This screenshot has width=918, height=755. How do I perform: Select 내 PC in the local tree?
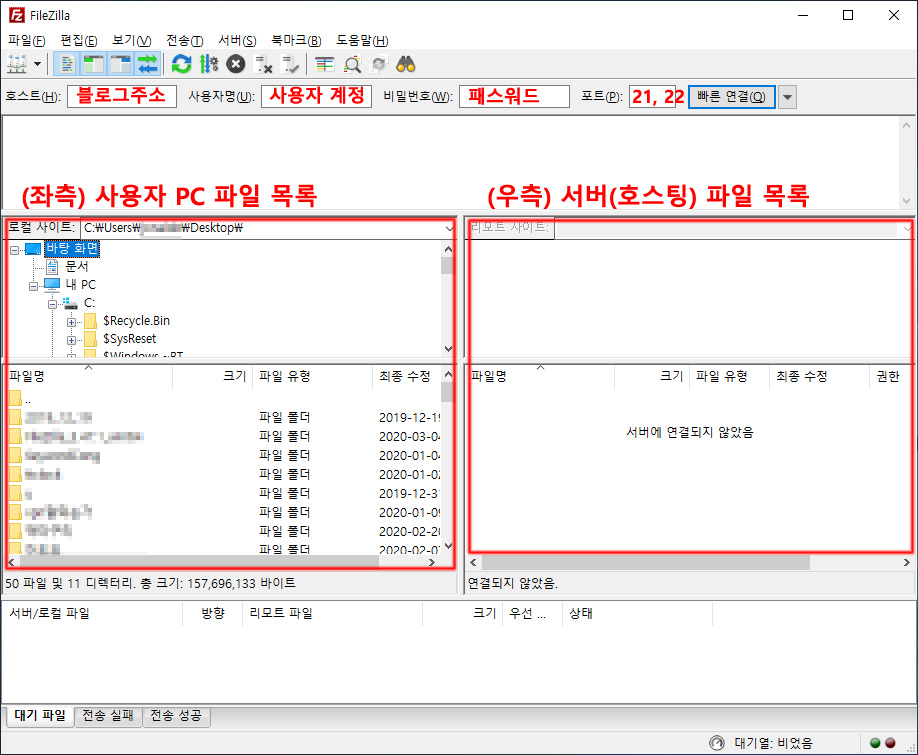(80, 285)
